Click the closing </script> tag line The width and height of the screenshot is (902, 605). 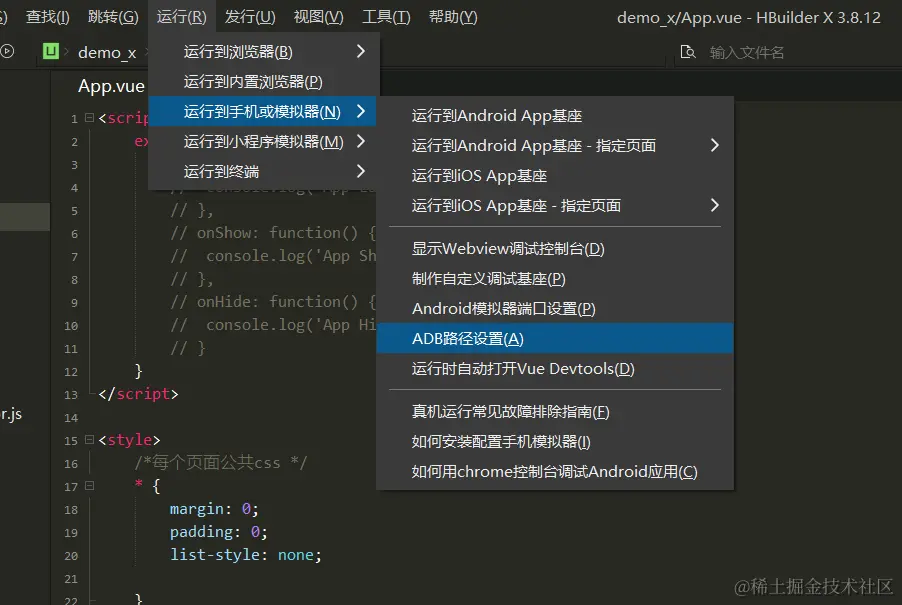(139, 394)
